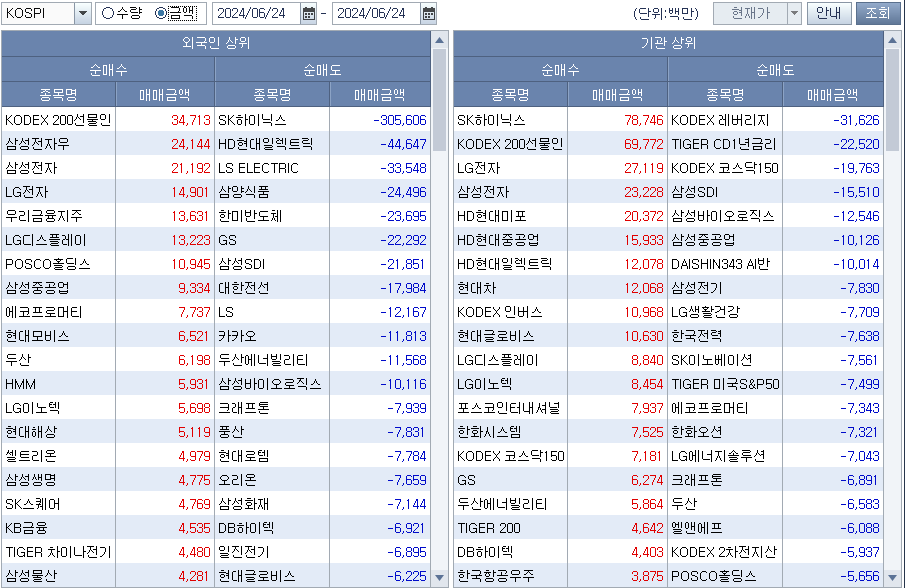
Task: Click the 조회 search button
Action: [x=877, y=13]
